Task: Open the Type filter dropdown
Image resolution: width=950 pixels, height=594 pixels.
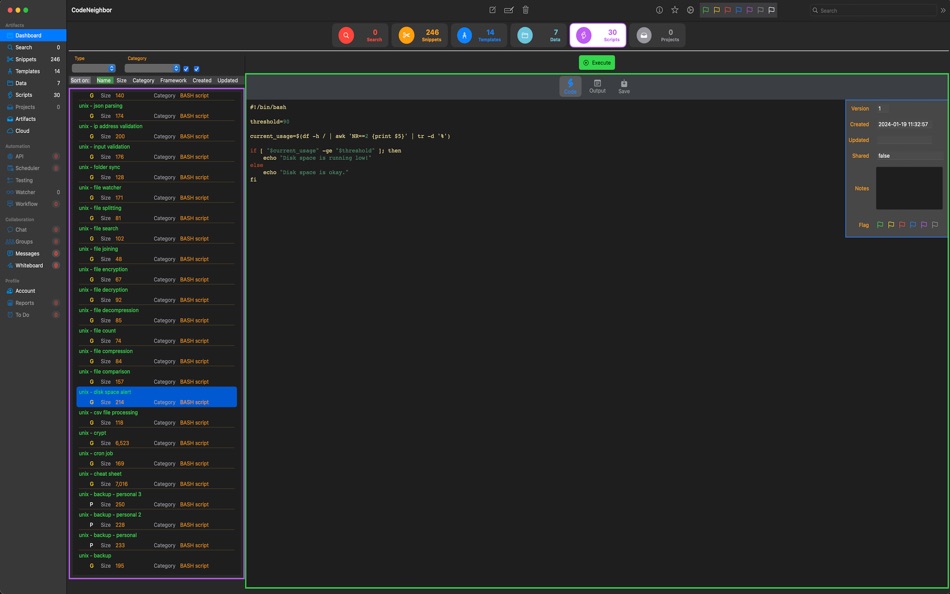Action: pos(94,69)
